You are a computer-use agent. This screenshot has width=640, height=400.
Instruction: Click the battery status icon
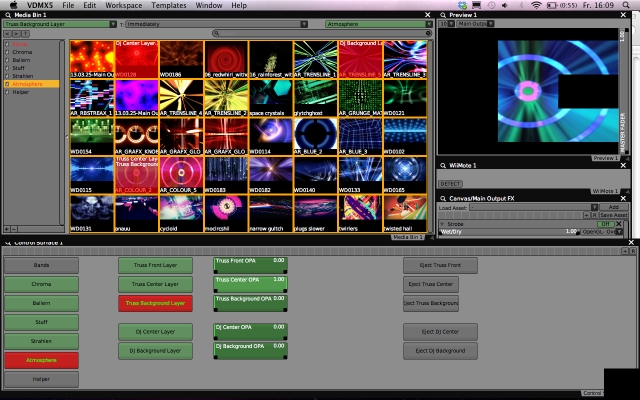pos(552,5)
